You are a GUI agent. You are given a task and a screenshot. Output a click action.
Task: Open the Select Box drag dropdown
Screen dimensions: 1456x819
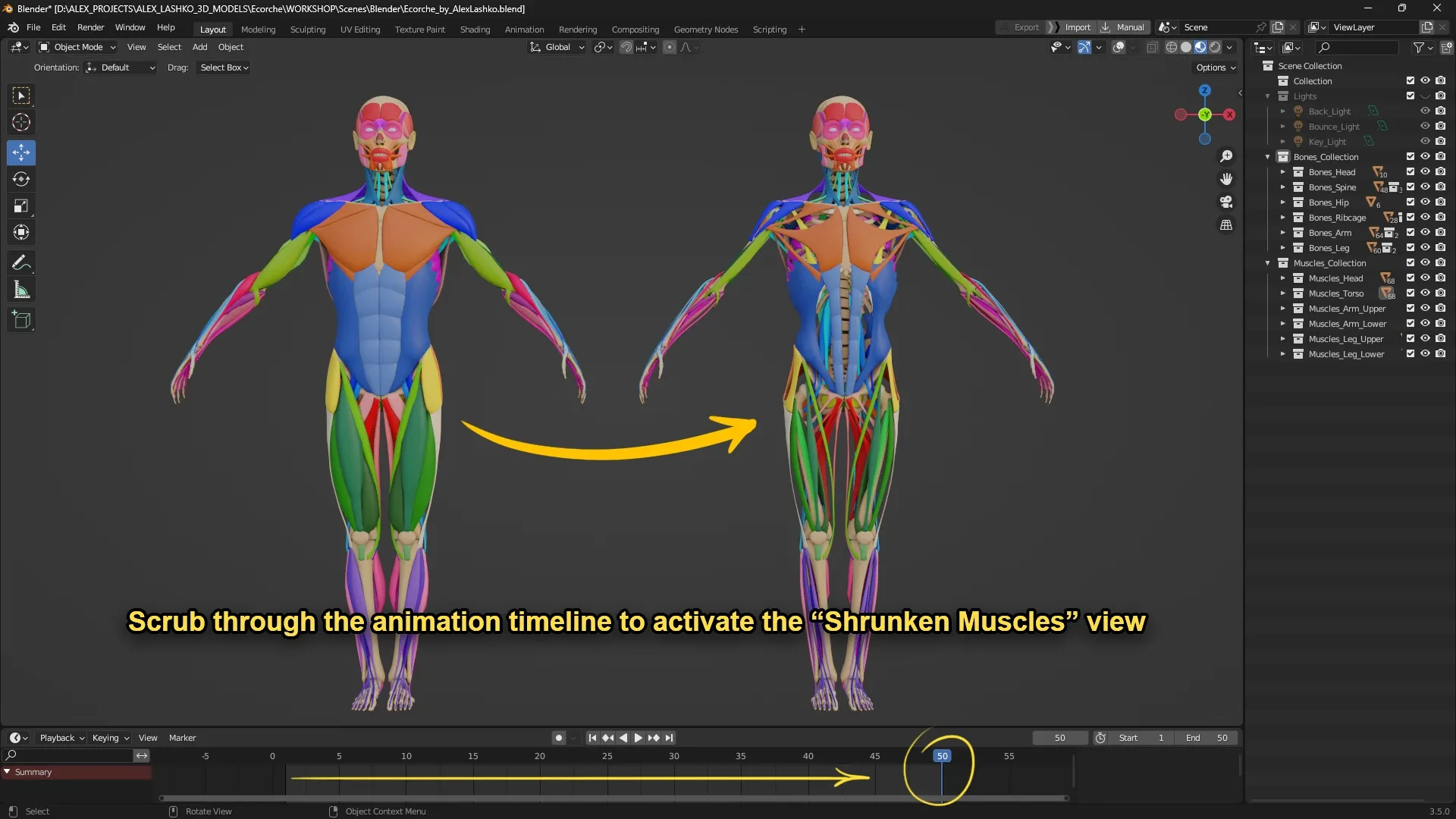pyautogui.click(x=224, y=67)
